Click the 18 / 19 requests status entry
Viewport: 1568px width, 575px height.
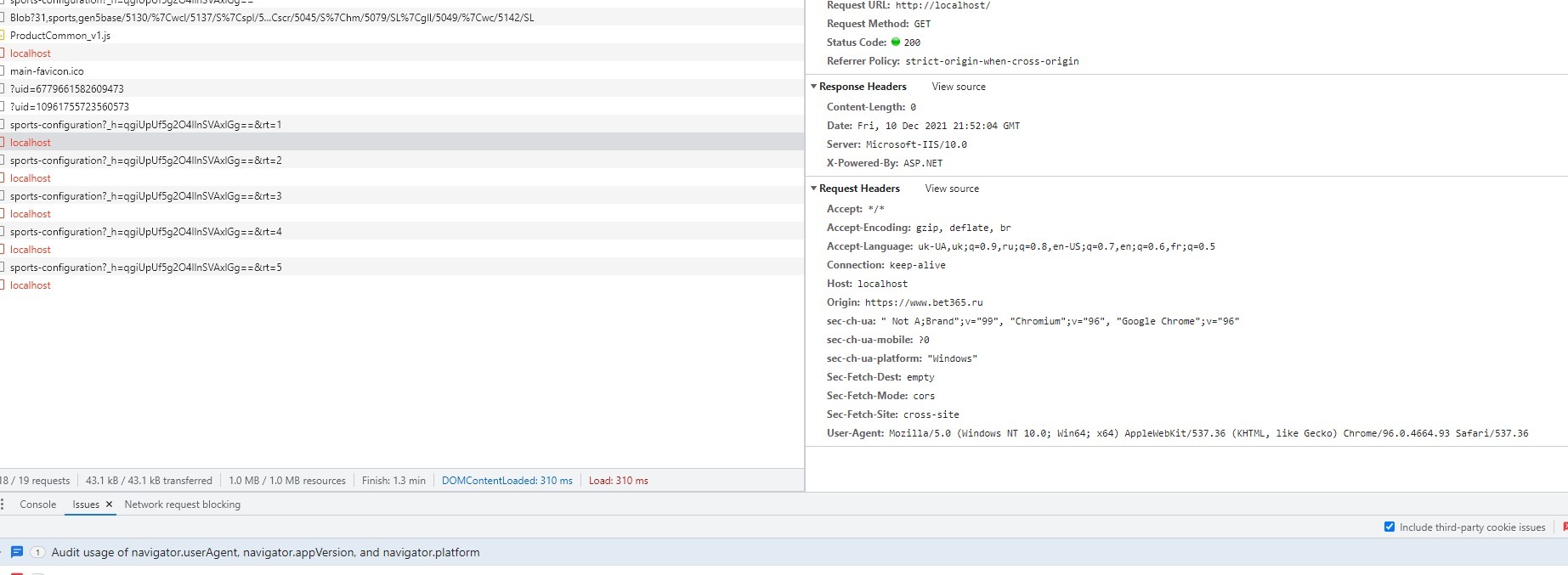point(35,481)
